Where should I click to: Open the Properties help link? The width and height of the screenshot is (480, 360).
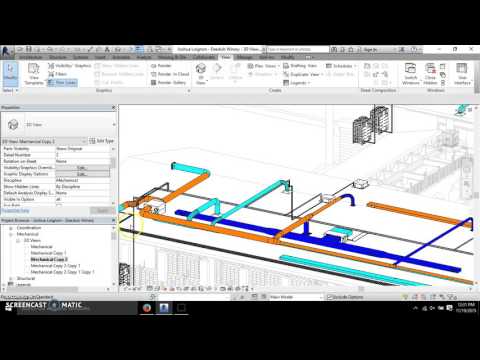click(15, 211)
